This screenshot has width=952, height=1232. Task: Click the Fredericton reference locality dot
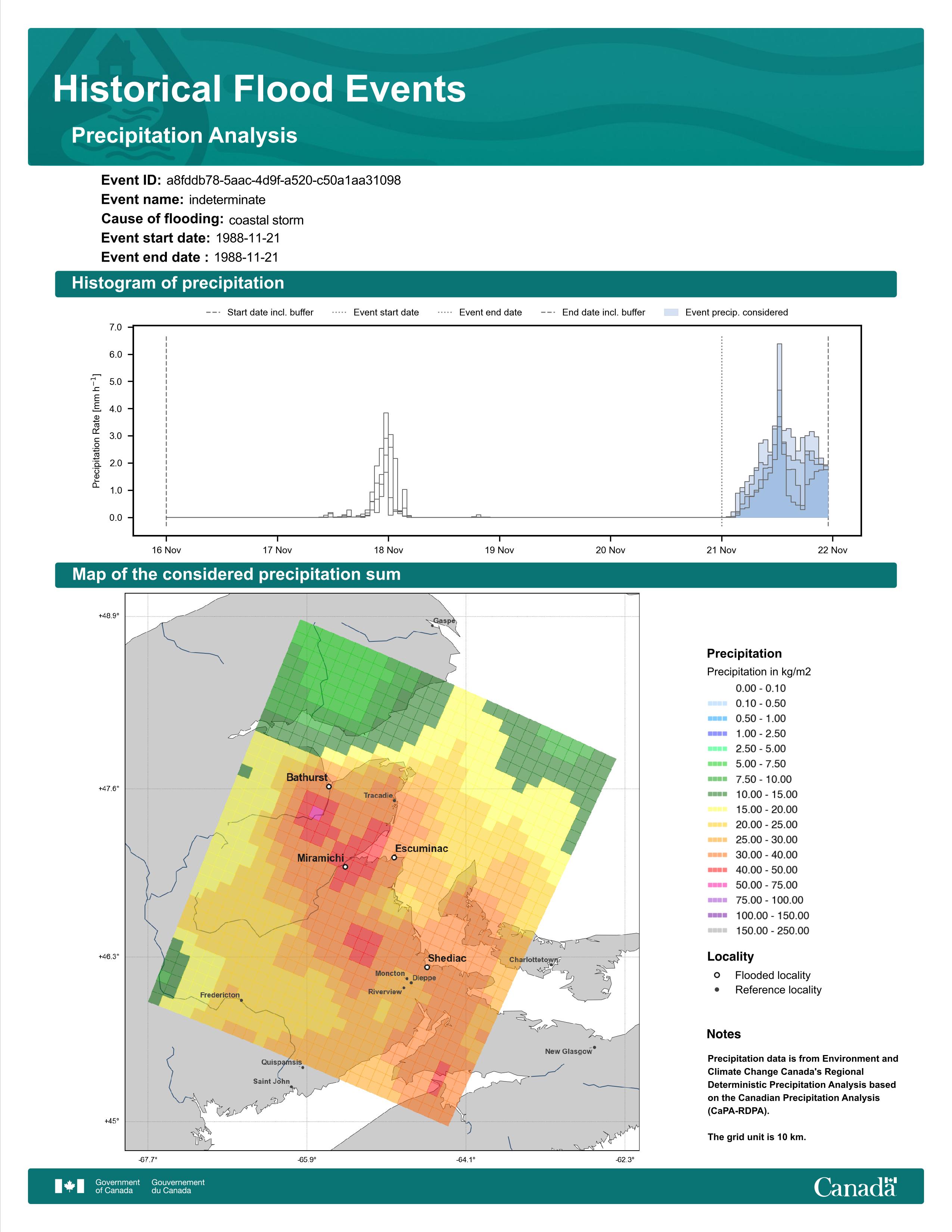(242, 1000)
